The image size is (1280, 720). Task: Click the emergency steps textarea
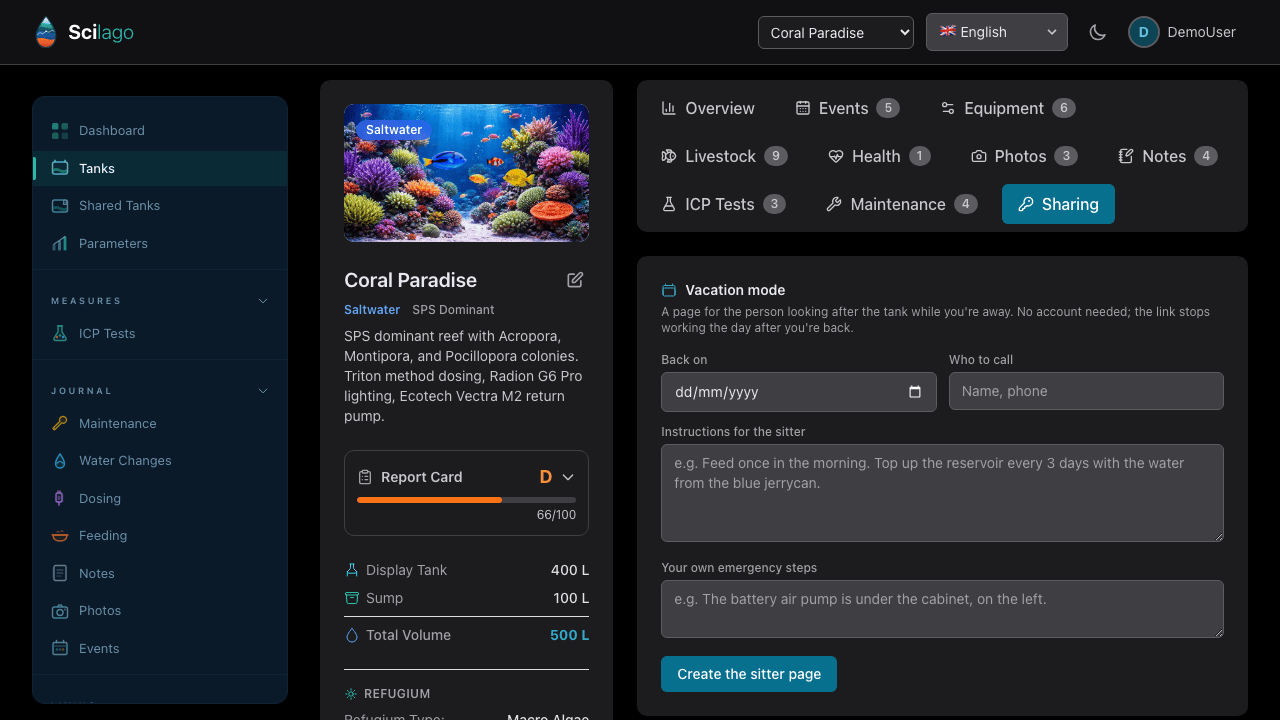pos(942,609)
